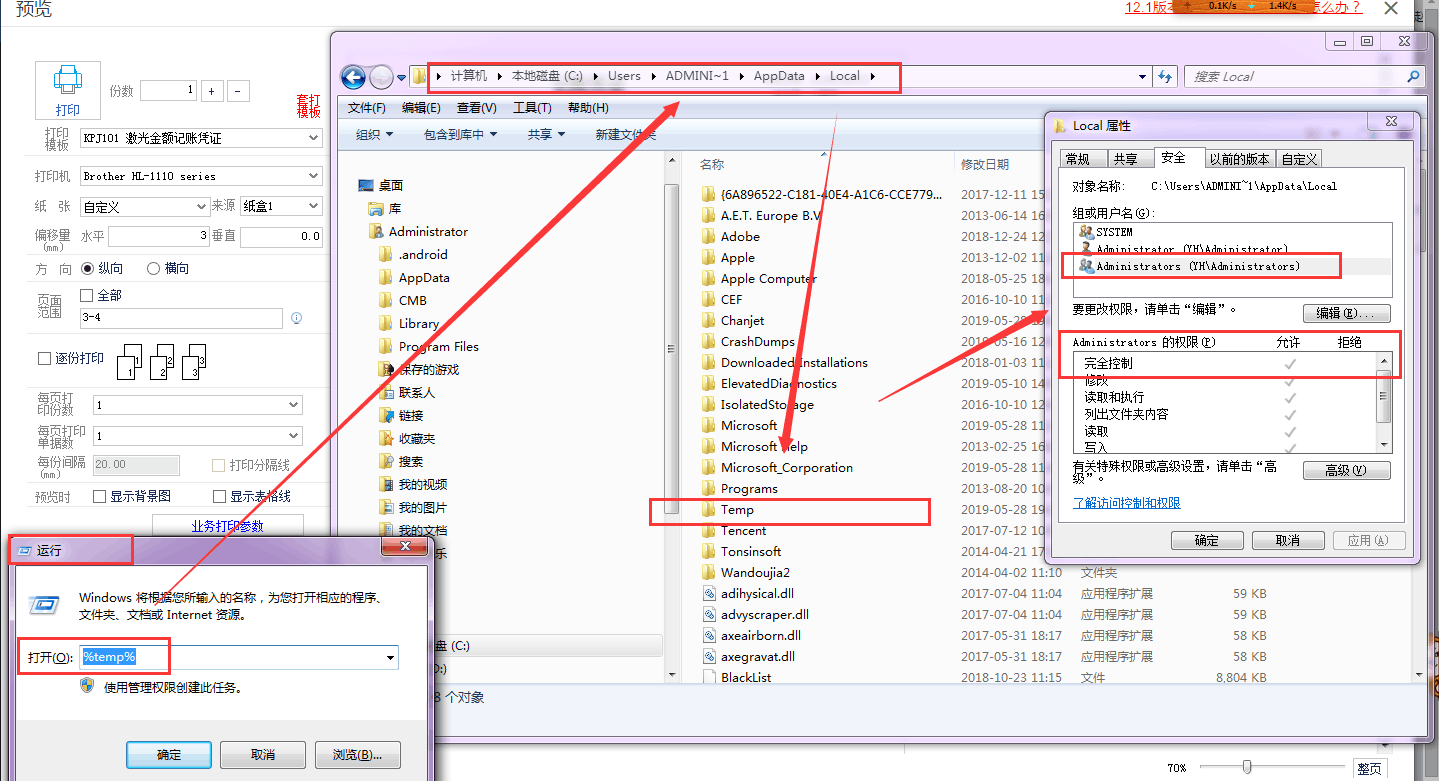The image size is (1439, 781).
Task: Click the folder icon beside Adobe
Action: tap(708, 237)
